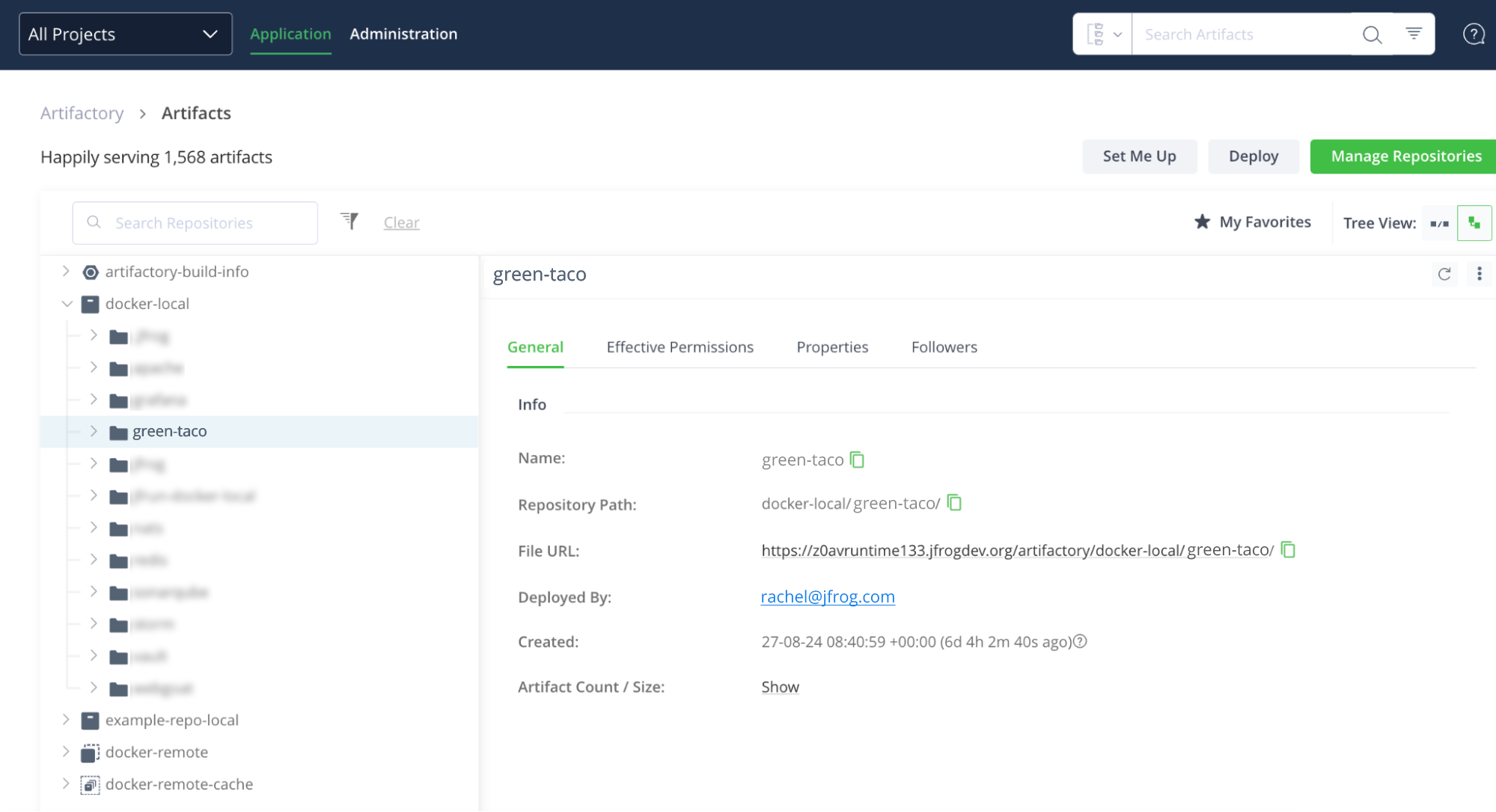Expand example-repo-local repository
The width and height of the screenshot is (1496, 812).
[66, 720]
